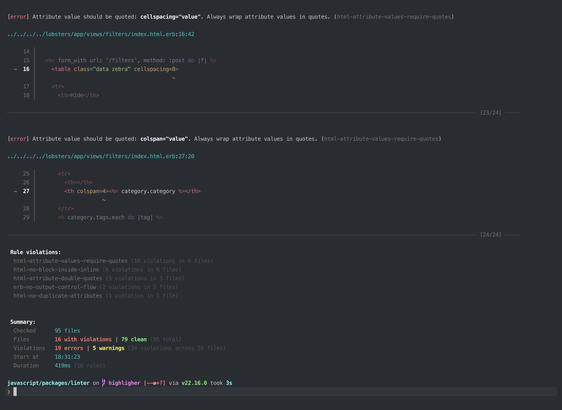562x410 pixels.
Task: Click the v22.16.0 node version text
Action: 194,383
